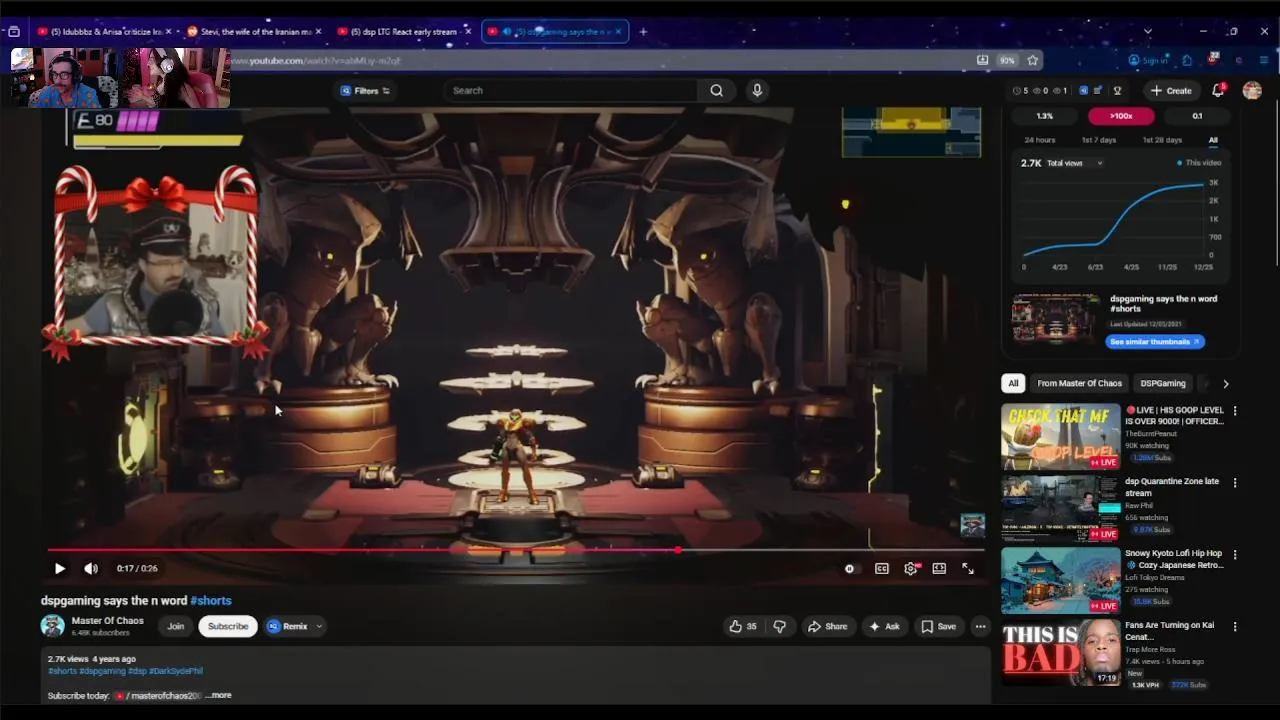Open the browser tab list dropdown arrow

click(x=1147, y=32)
